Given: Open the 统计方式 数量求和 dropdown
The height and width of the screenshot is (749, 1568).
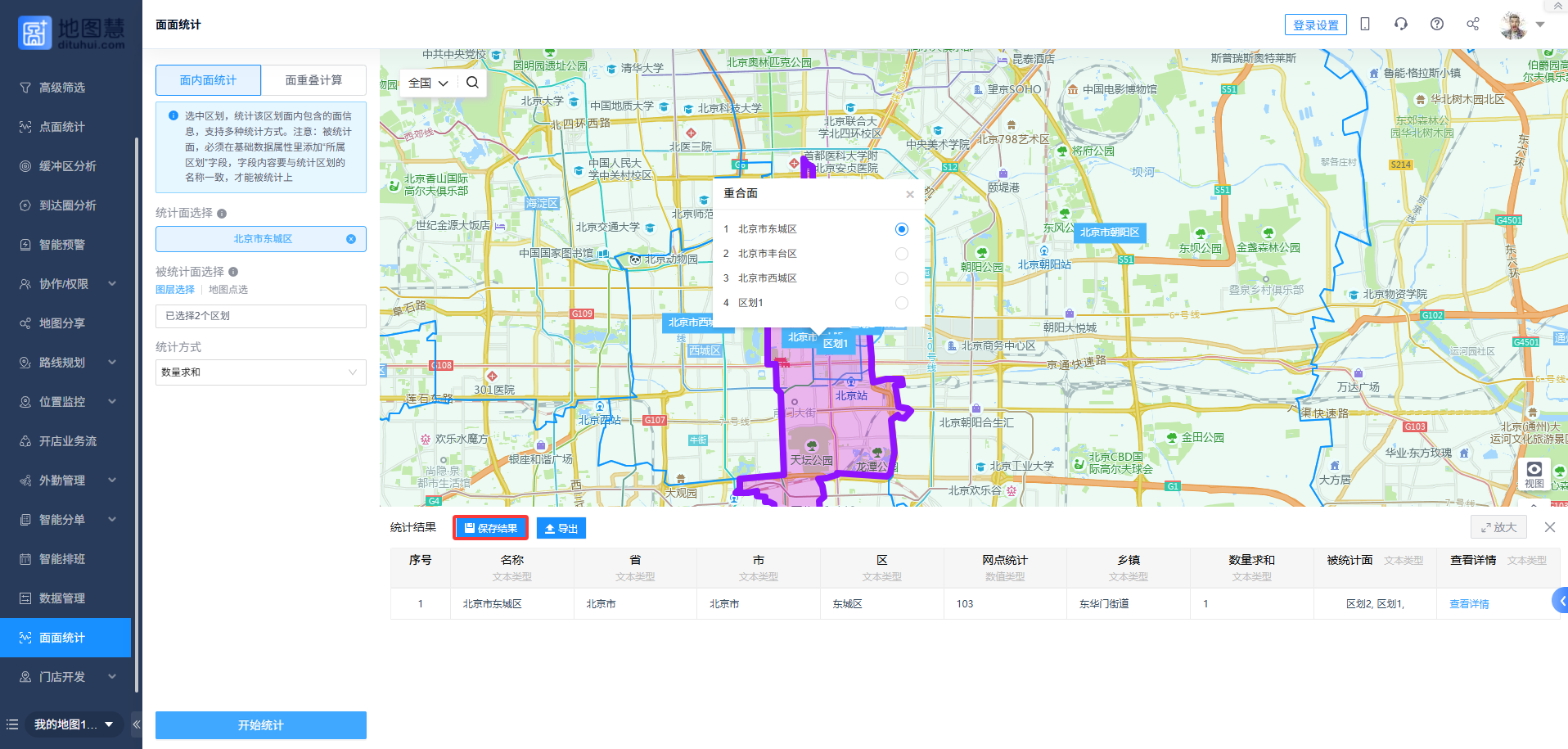Looking at the screenshot, I should tap(260, 372).
